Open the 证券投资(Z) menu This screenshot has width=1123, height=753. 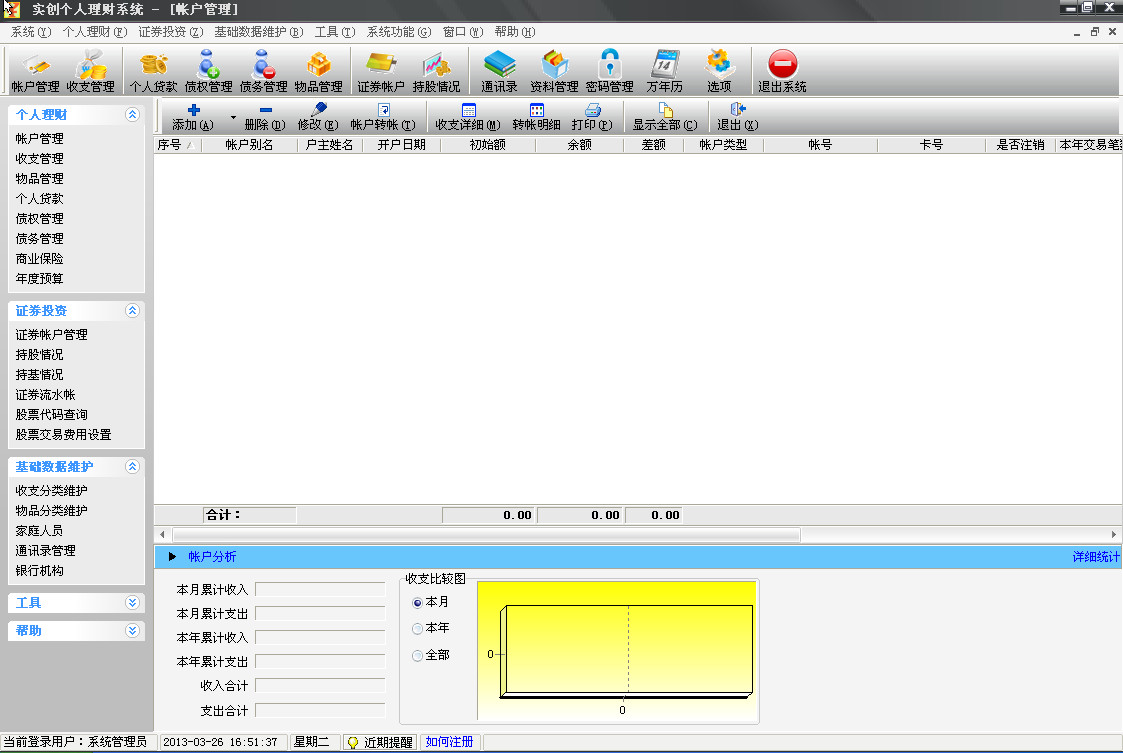click(x=170, y=32)
